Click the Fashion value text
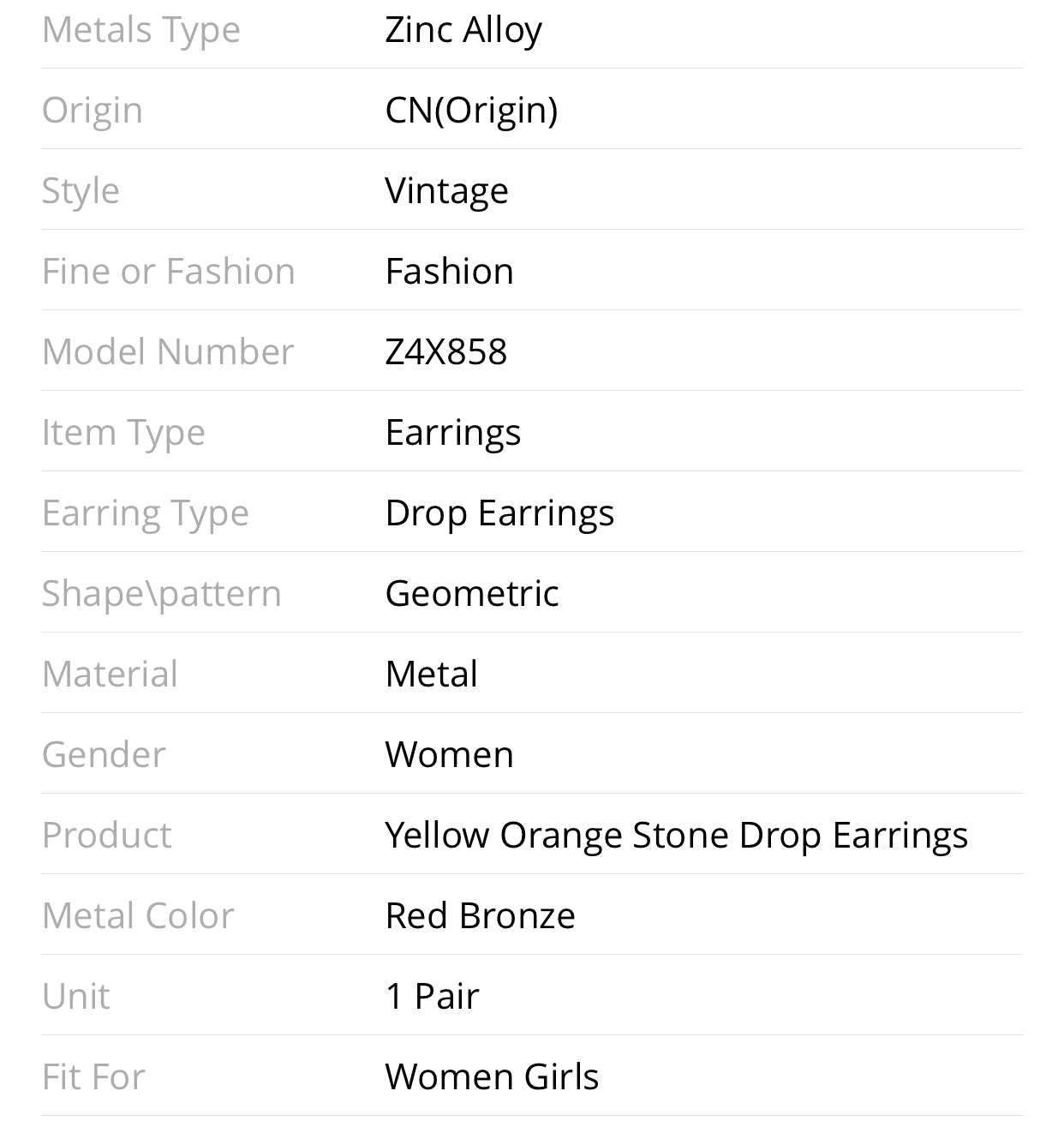The height and width of the screenshot is (1121, 1064). pyautogui.click(x=449, y=272)
